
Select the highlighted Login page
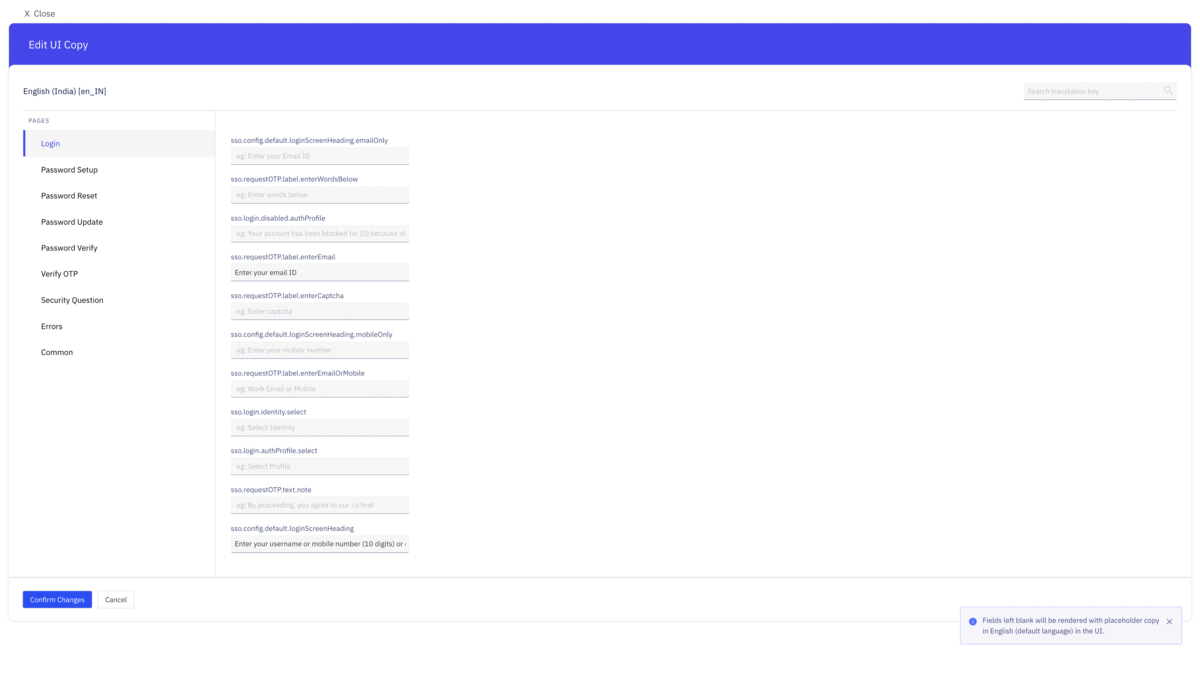pos(50,143)
